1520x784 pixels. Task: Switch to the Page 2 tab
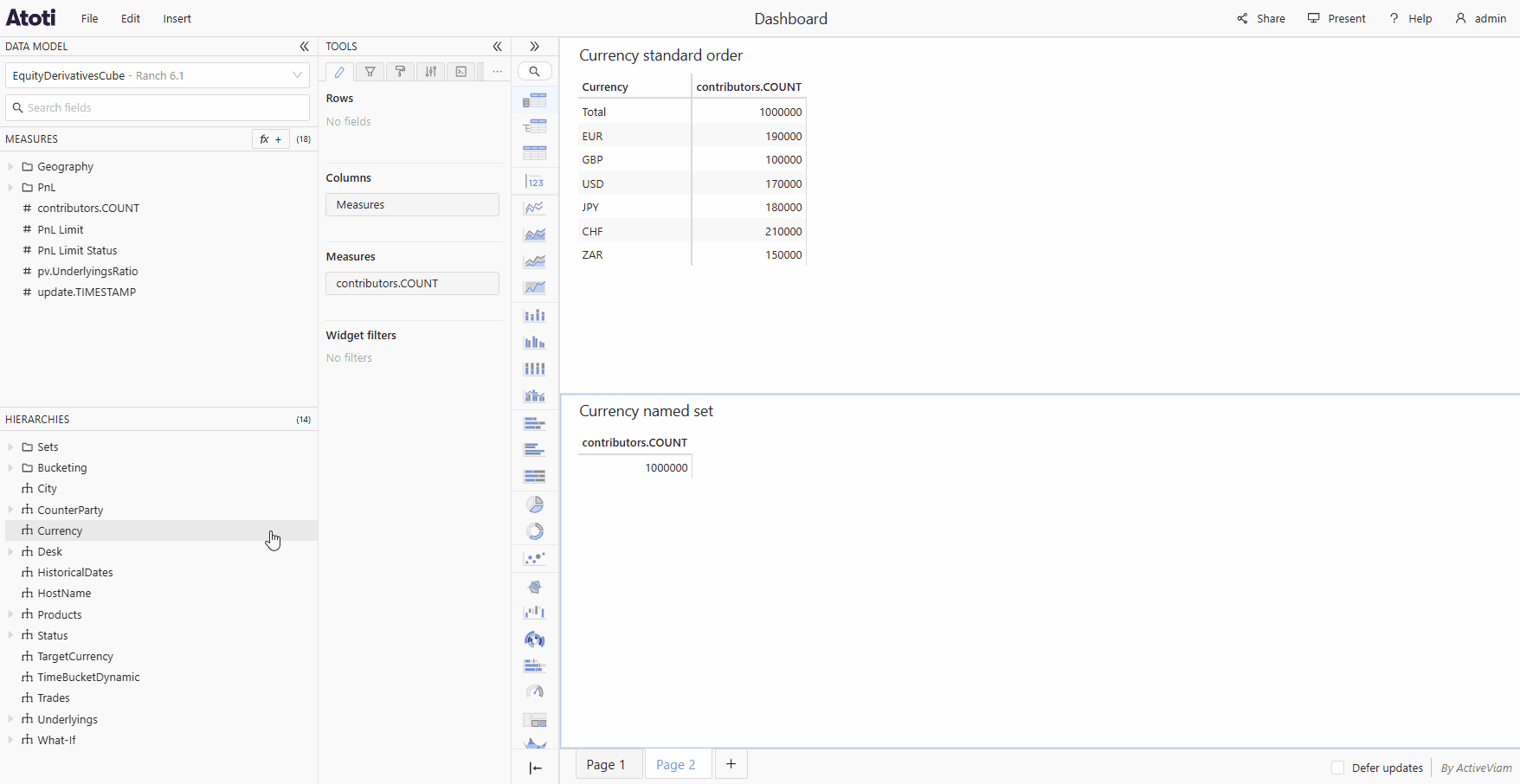pos(676,764)
